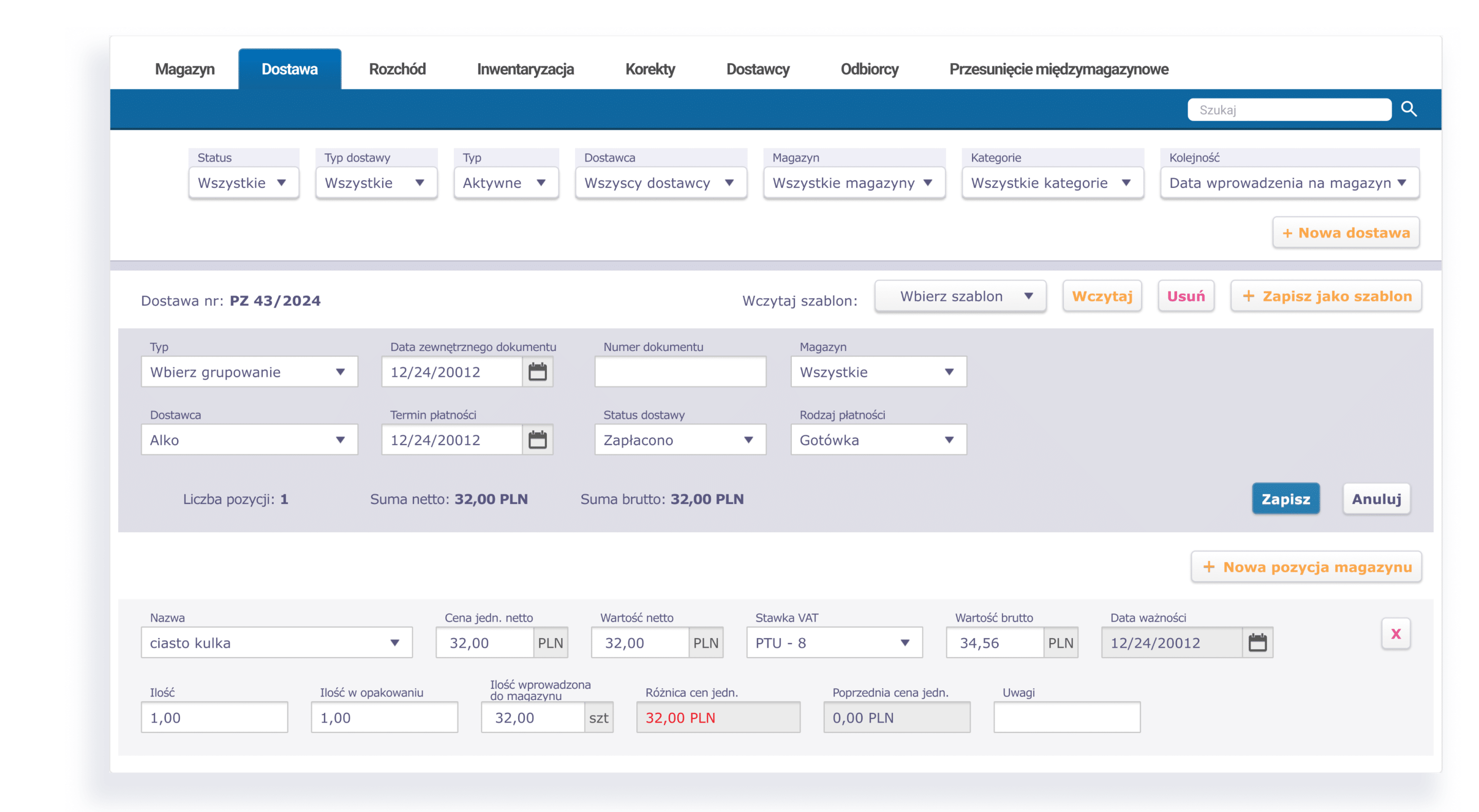Click the Termin płatności date field

[452, 440]
